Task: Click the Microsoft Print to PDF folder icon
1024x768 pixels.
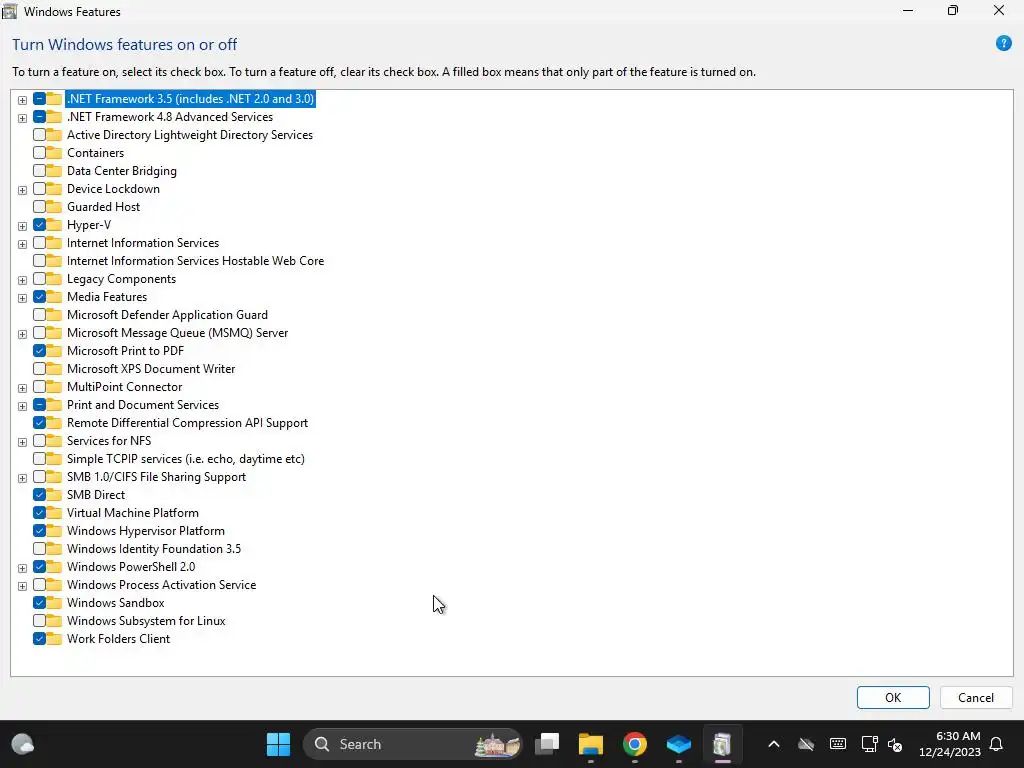Action: (x=54, y=351)
